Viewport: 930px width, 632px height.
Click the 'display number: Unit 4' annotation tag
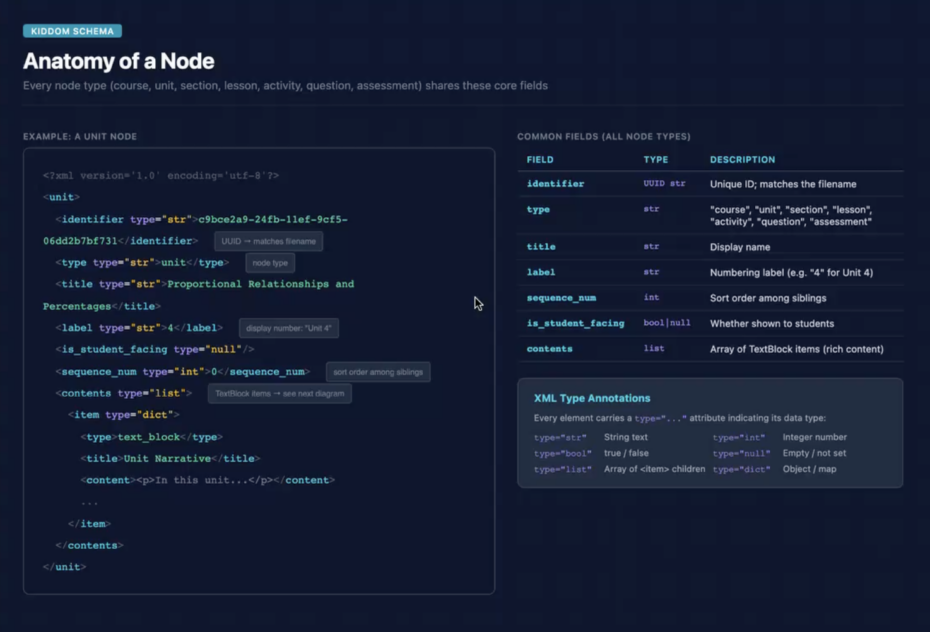289,328
